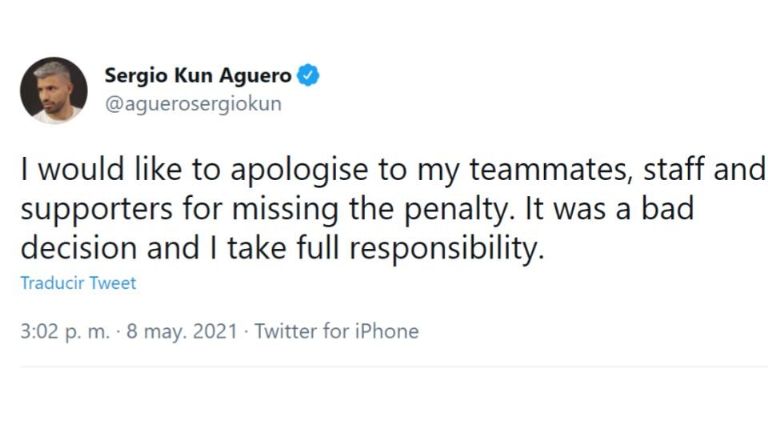This screenshot has height=432, width=768.
Task: Click the word "Traducir" below the tweet
Action: click(52, 283)
